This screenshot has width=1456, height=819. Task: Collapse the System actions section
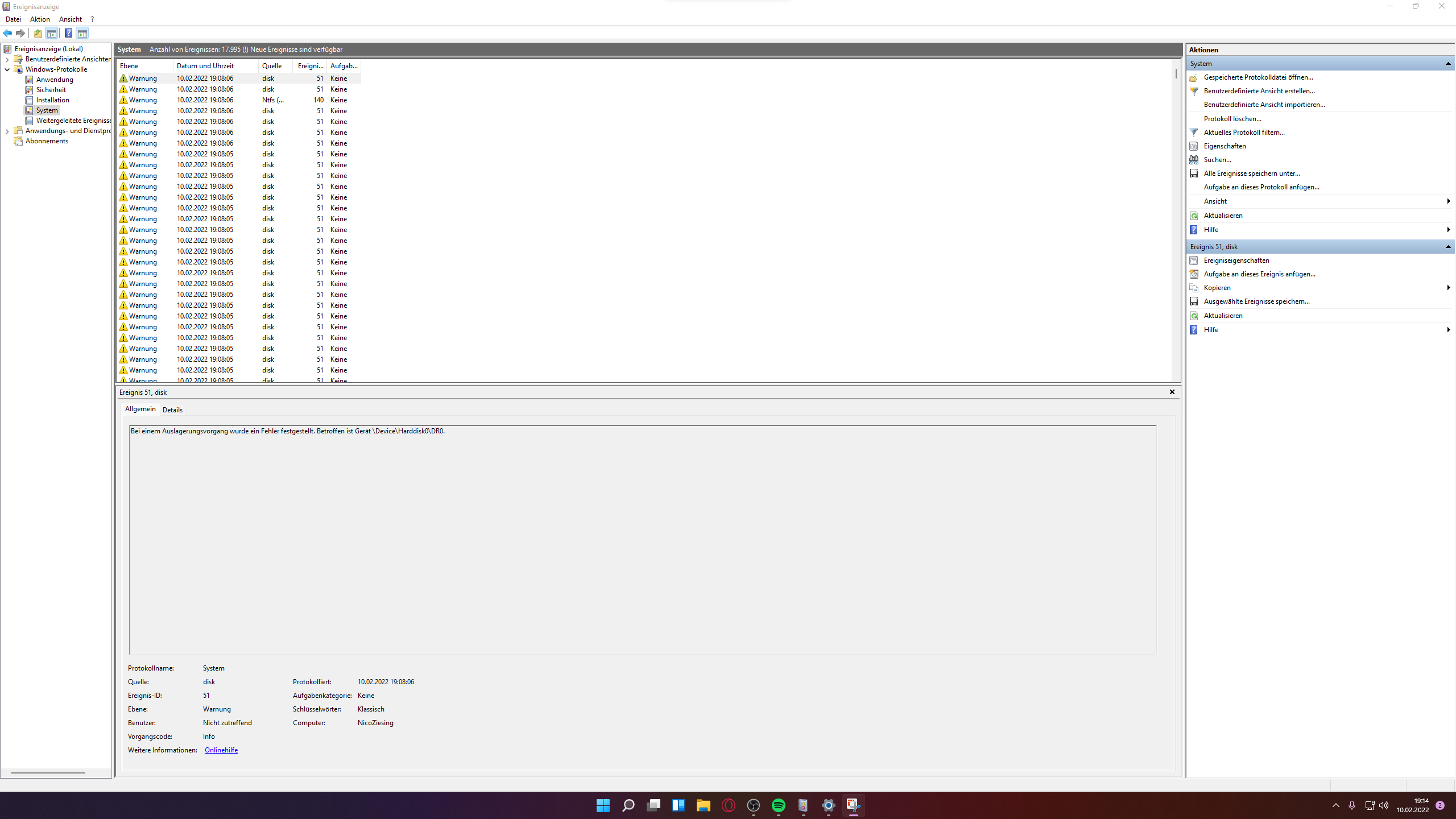[1447, 64]
